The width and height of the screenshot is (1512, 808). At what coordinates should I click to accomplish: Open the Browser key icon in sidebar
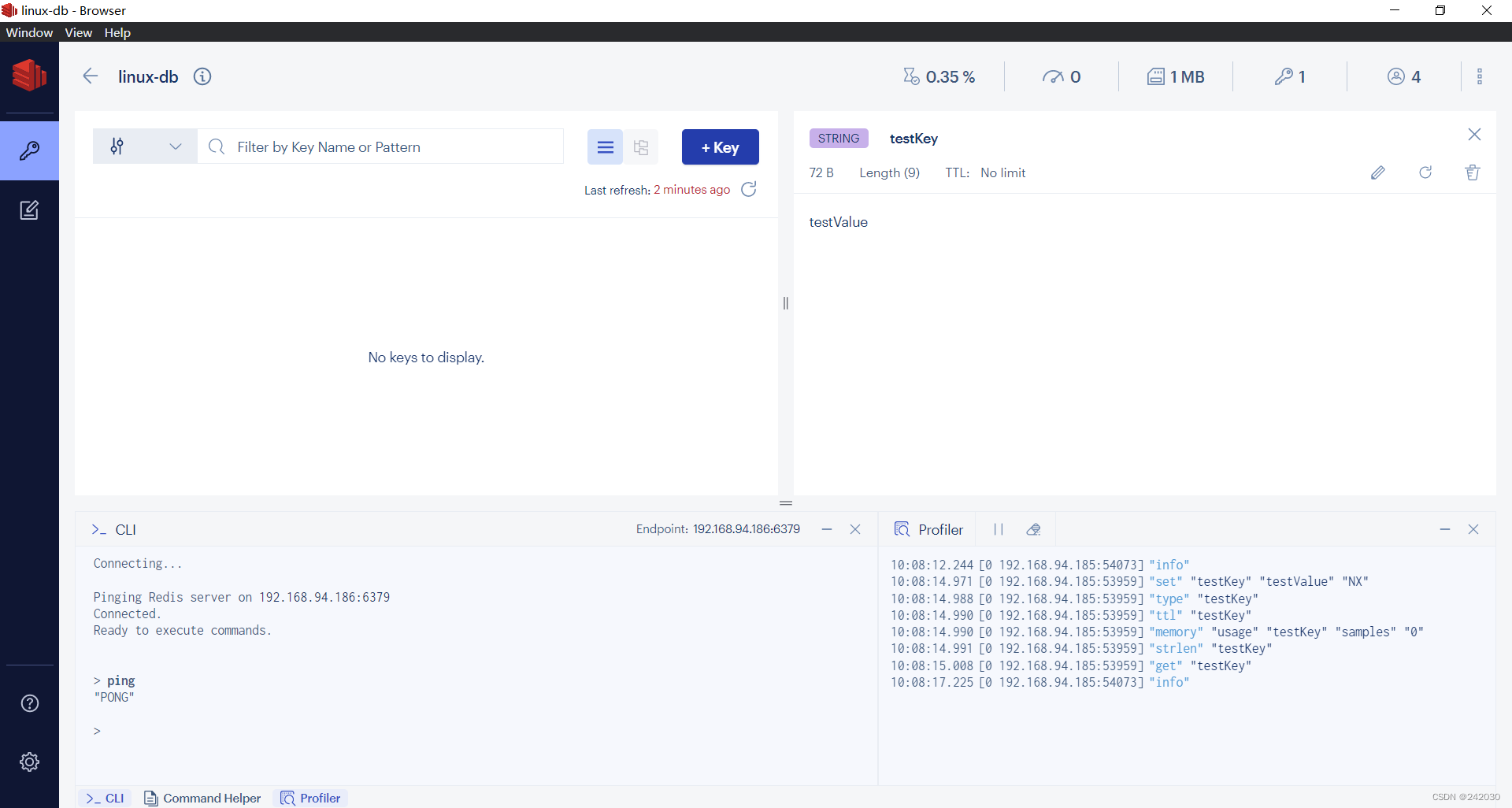29,150
